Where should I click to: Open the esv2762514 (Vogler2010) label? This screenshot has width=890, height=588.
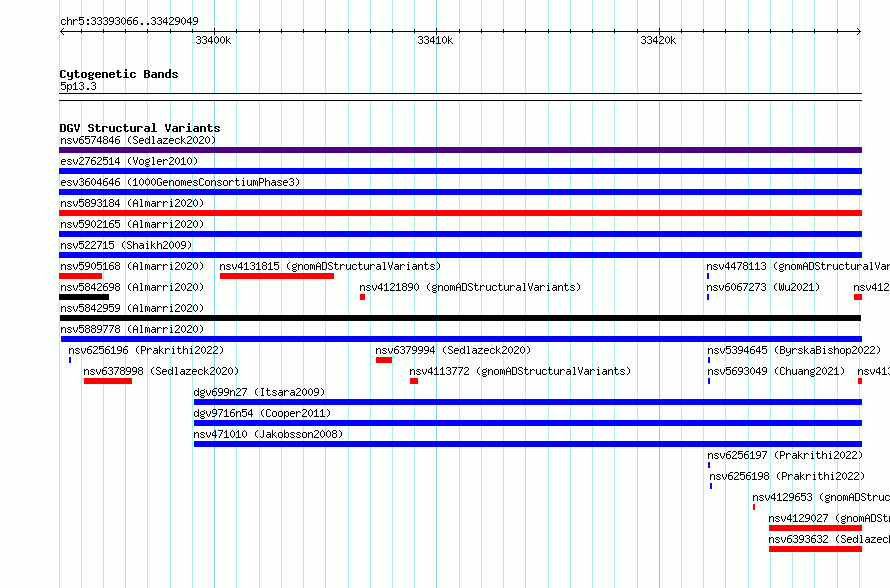(x=129, y=161)
